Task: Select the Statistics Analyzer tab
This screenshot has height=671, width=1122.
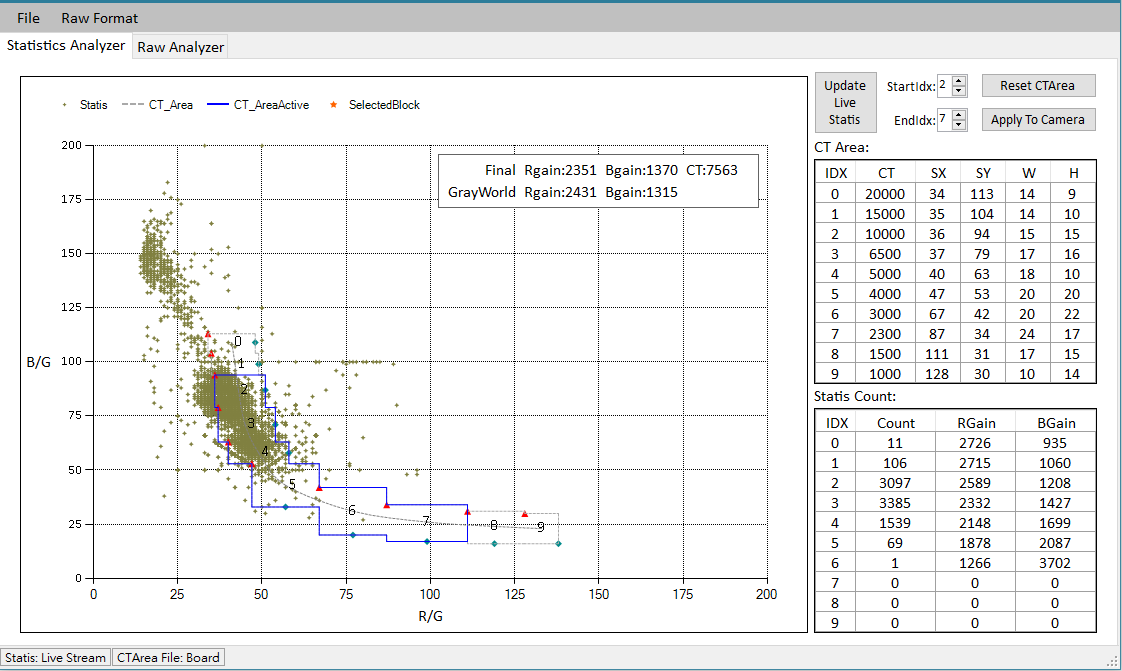Action: point(66,46)
